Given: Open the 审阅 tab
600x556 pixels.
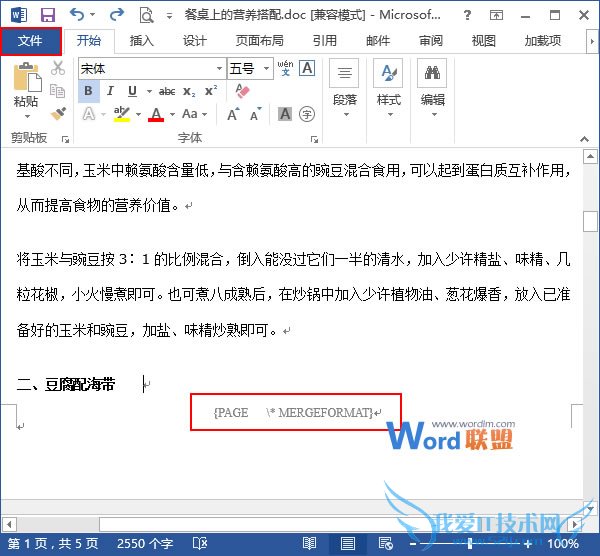Looking at the screenshot, I should (431, 41).
